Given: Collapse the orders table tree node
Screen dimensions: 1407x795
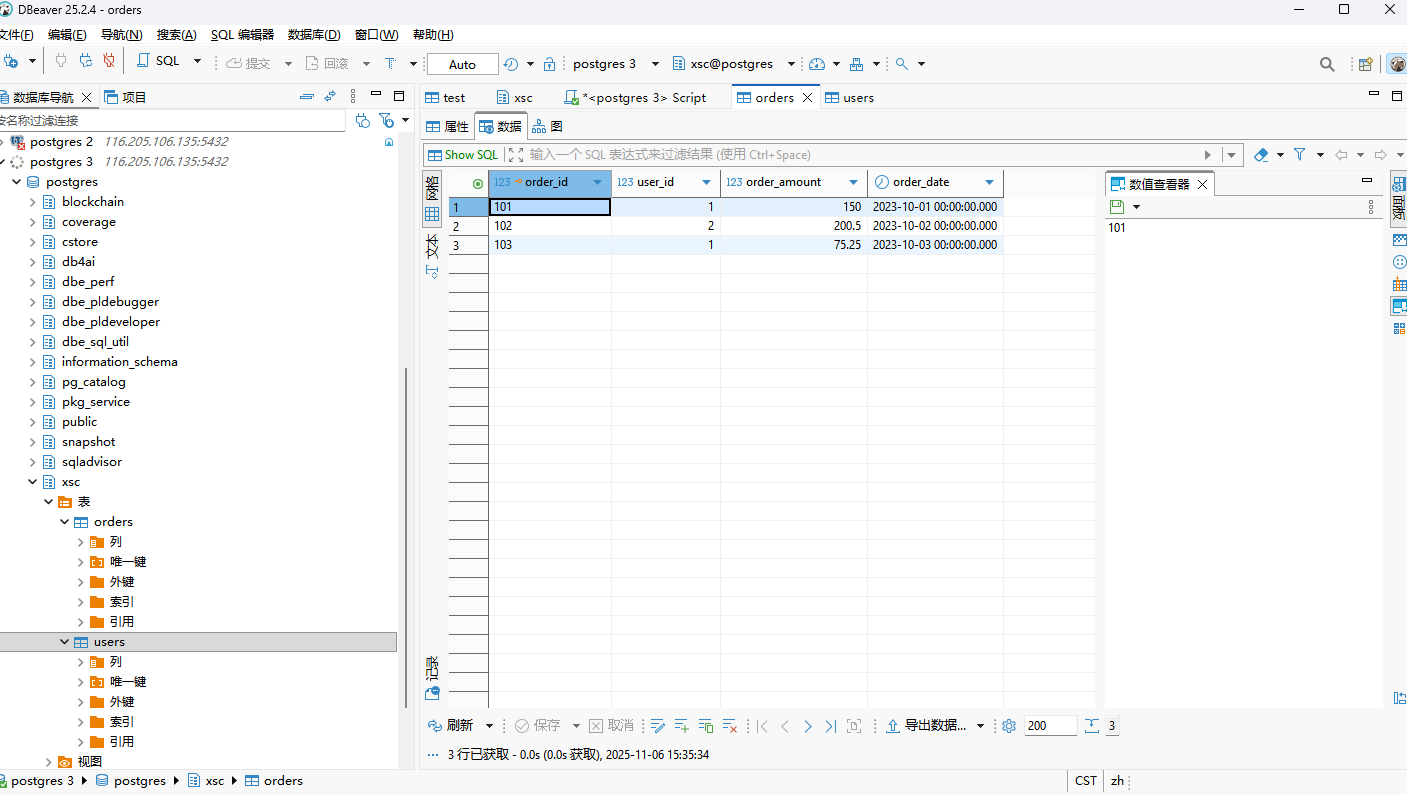Looking at the screenshot, I should coord(65,522).
